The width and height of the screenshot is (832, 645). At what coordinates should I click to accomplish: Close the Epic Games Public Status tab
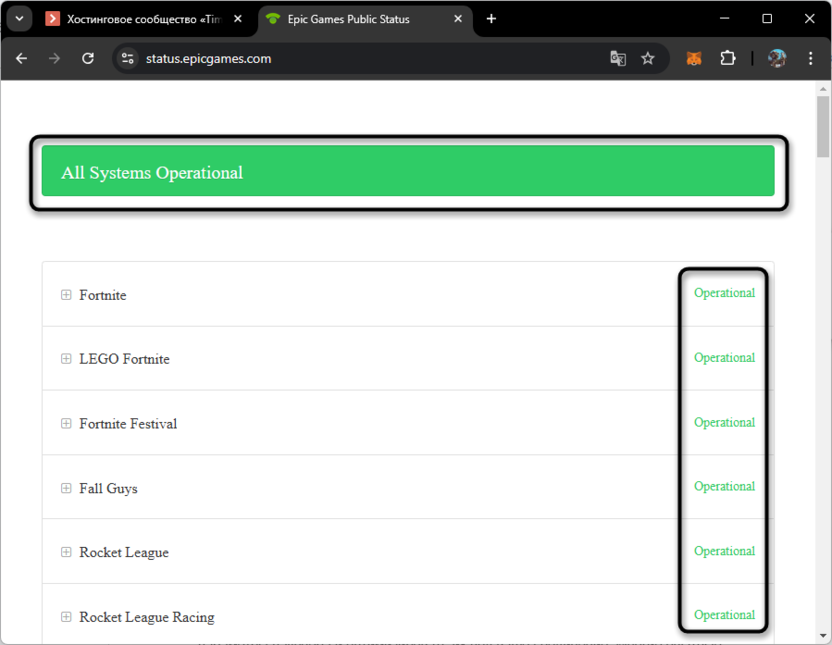458,19
